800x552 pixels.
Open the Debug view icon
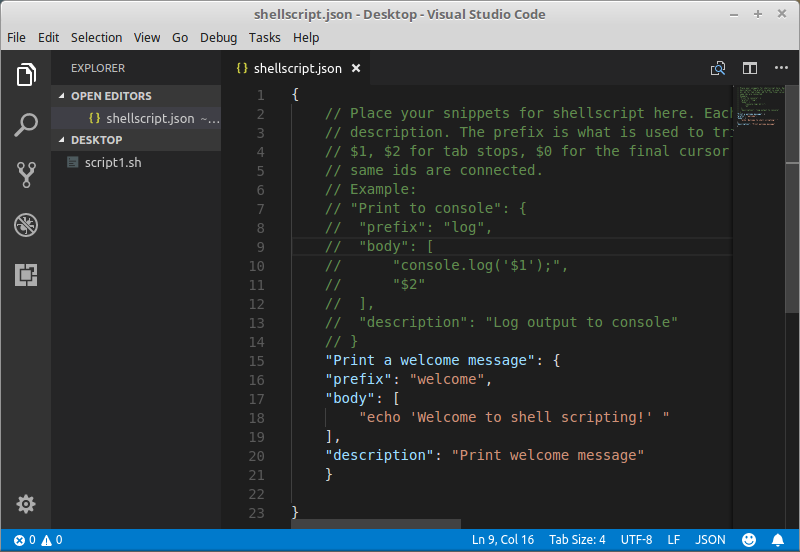pyautogui.click(x=26, y=225)
